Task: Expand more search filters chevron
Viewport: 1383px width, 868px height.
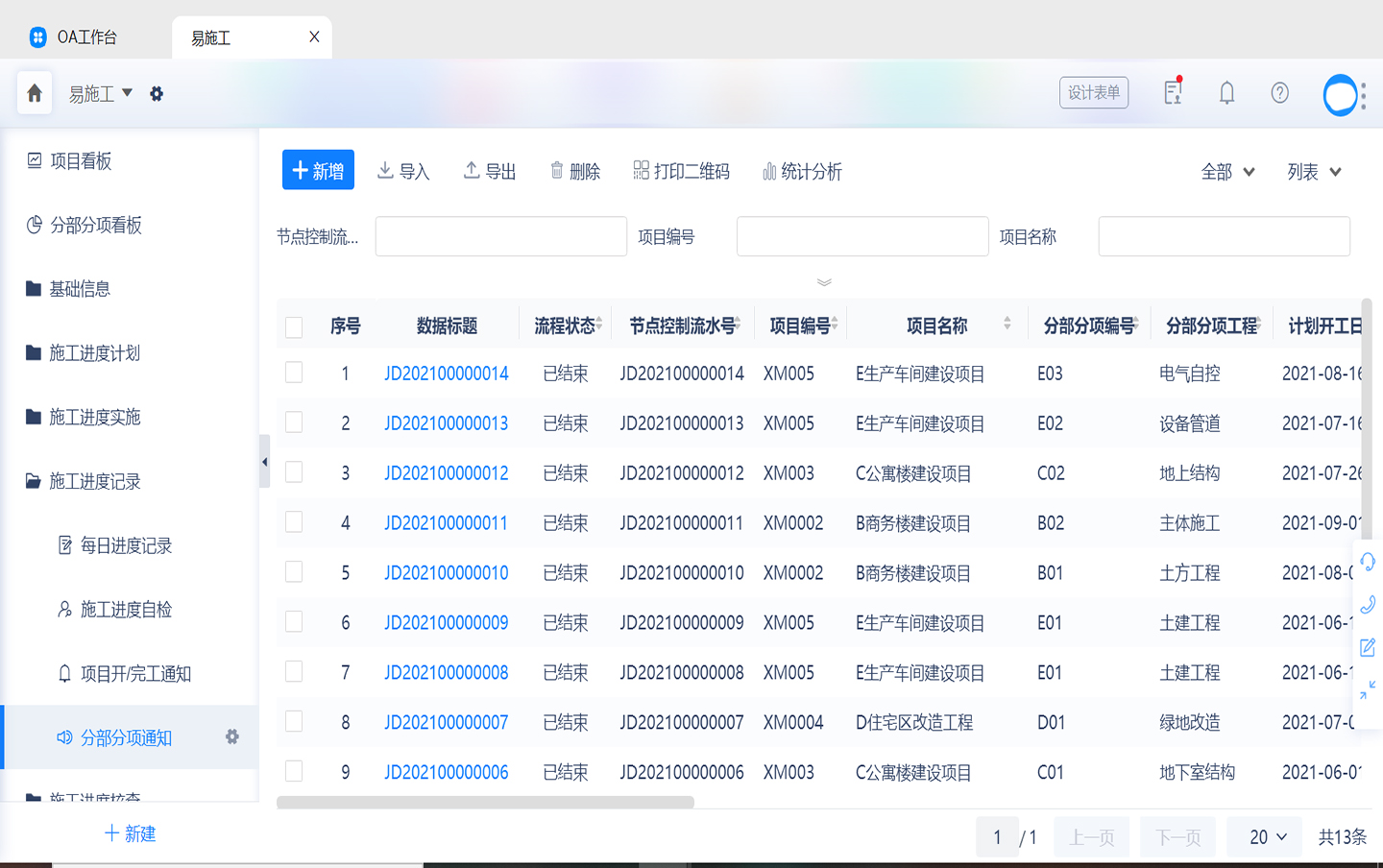Action: click(x=824, y=282)
